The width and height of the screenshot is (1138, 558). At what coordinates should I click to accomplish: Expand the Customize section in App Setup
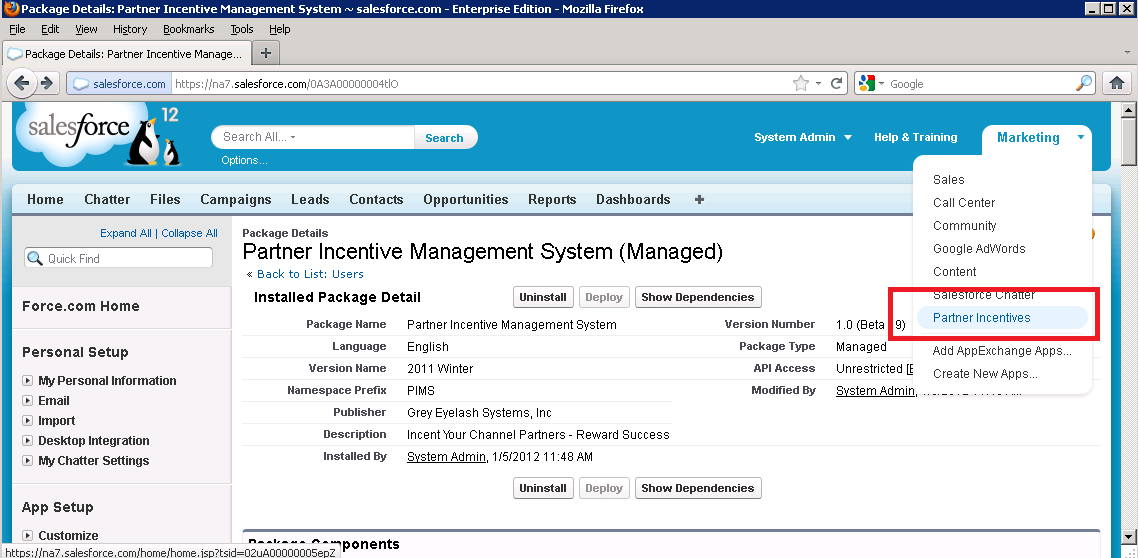pos(27,536)
